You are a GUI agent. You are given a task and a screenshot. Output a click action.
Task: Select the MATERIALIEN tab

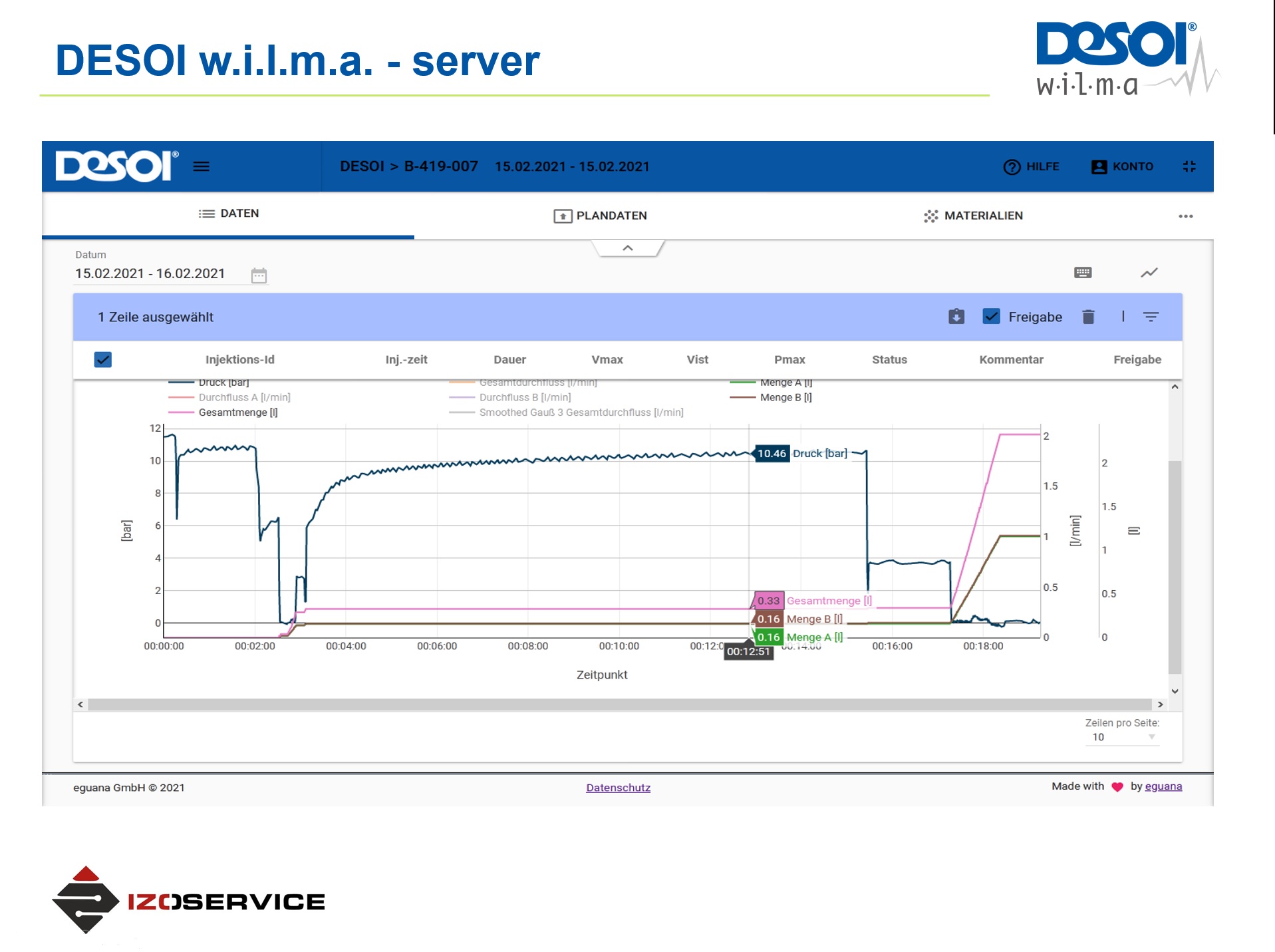(x=973, y=216)
